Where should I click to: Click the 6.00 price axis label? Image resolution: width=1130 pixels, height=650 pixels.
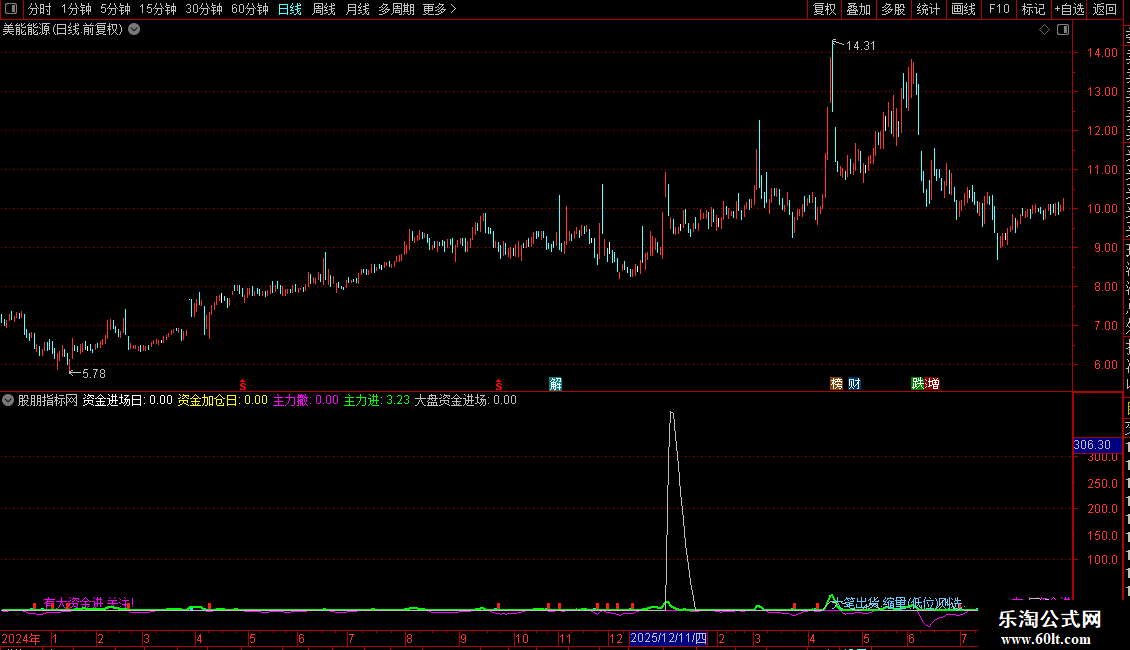[1105, 365]
